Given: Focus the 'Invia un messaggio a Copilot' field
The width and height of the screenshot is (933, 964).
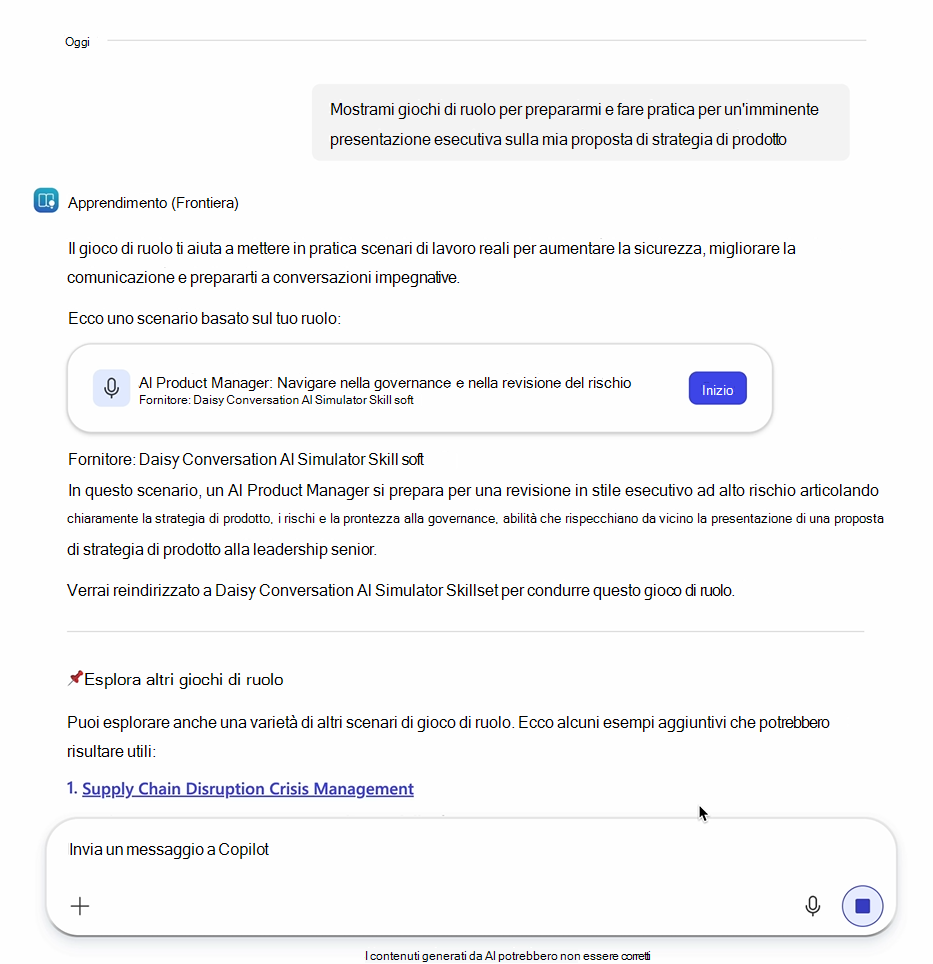Looking at the screenshot, I should 470,850.
